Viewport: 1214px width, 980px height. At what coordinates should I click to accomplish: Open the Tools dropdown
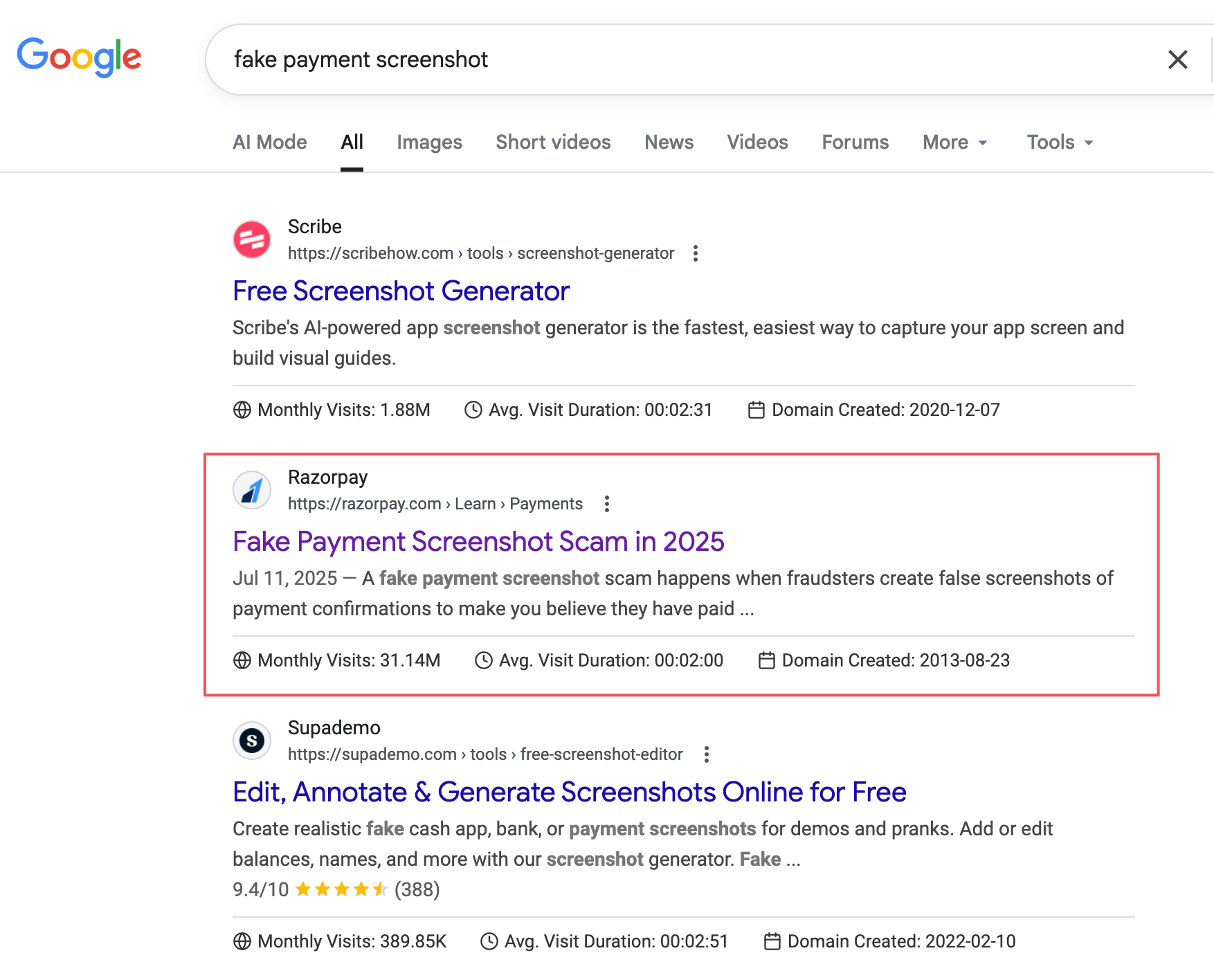[1060, 142]
